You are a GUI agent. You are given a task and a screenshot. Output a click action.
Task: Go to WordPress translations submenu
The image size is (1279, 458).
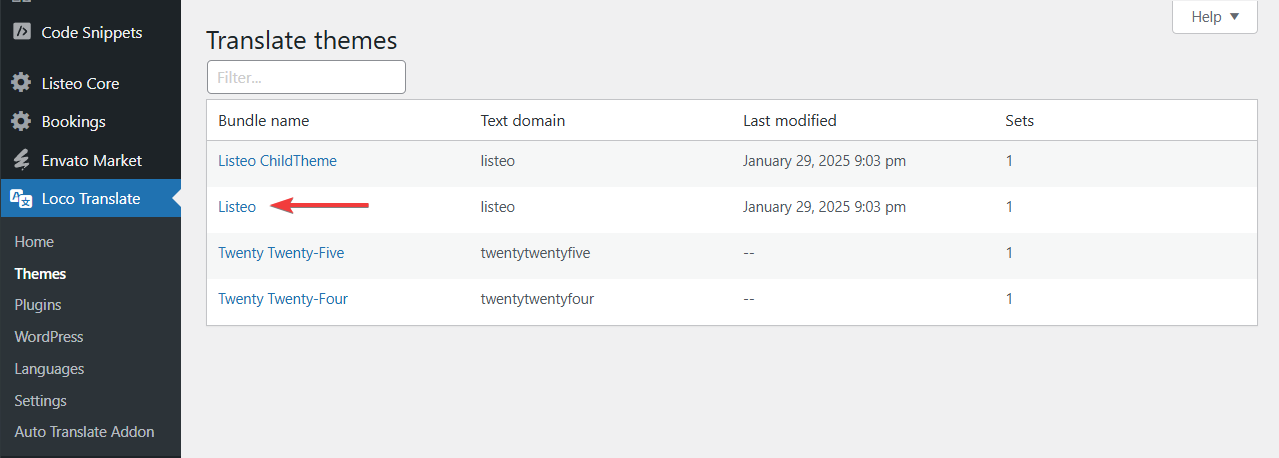point(49,337)
